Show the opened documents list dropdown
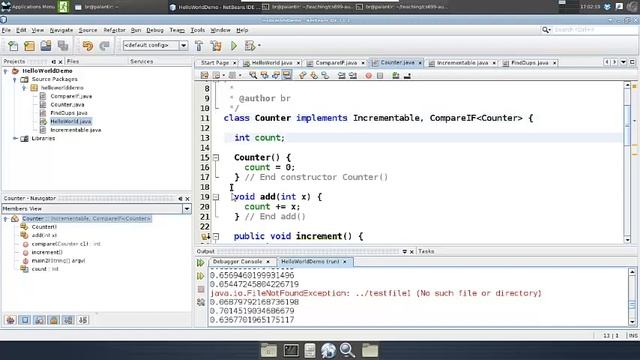This screenshot has width=640, height=360. click(623, 62)
